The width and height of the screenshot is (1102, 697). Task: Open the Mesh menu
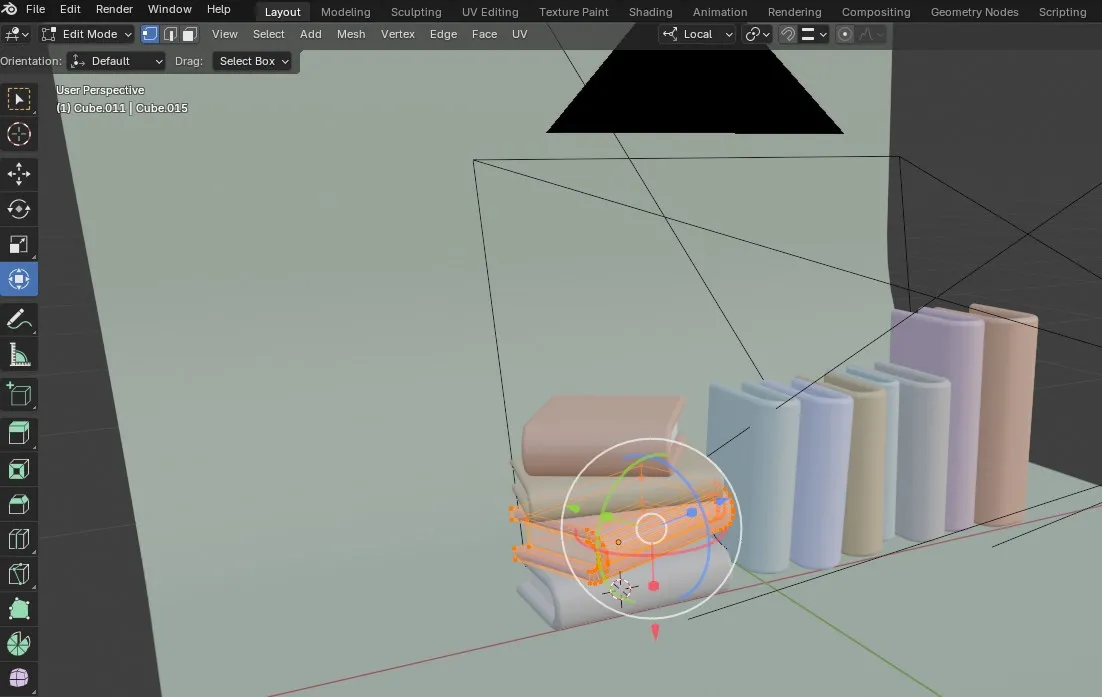[x=351, y=34]
